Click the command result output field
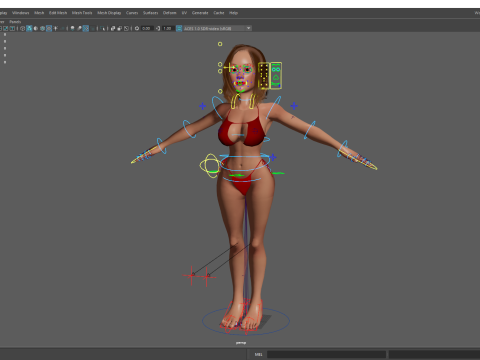This screenshot has height=360, width=480. pyautogui.click(x=434, y=354)
